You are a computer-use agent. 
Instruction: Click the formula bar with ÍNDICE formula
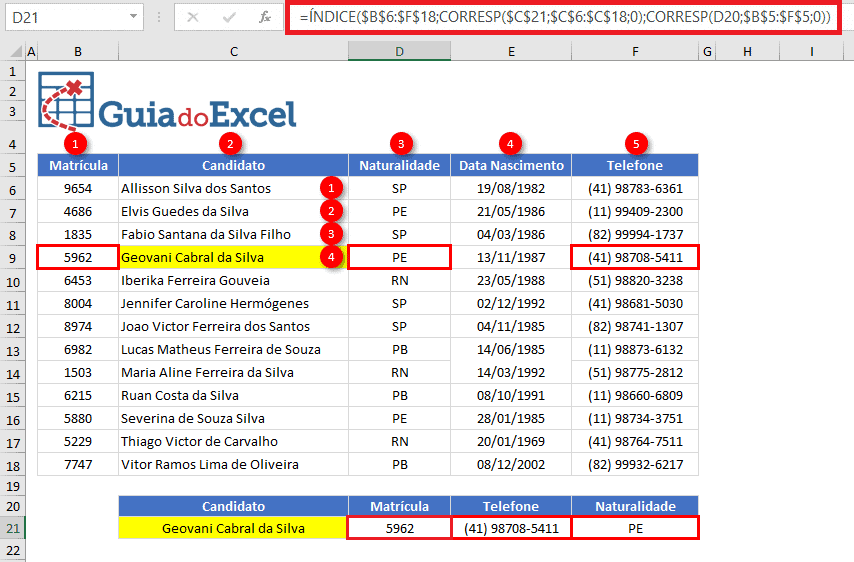(564, 17)
